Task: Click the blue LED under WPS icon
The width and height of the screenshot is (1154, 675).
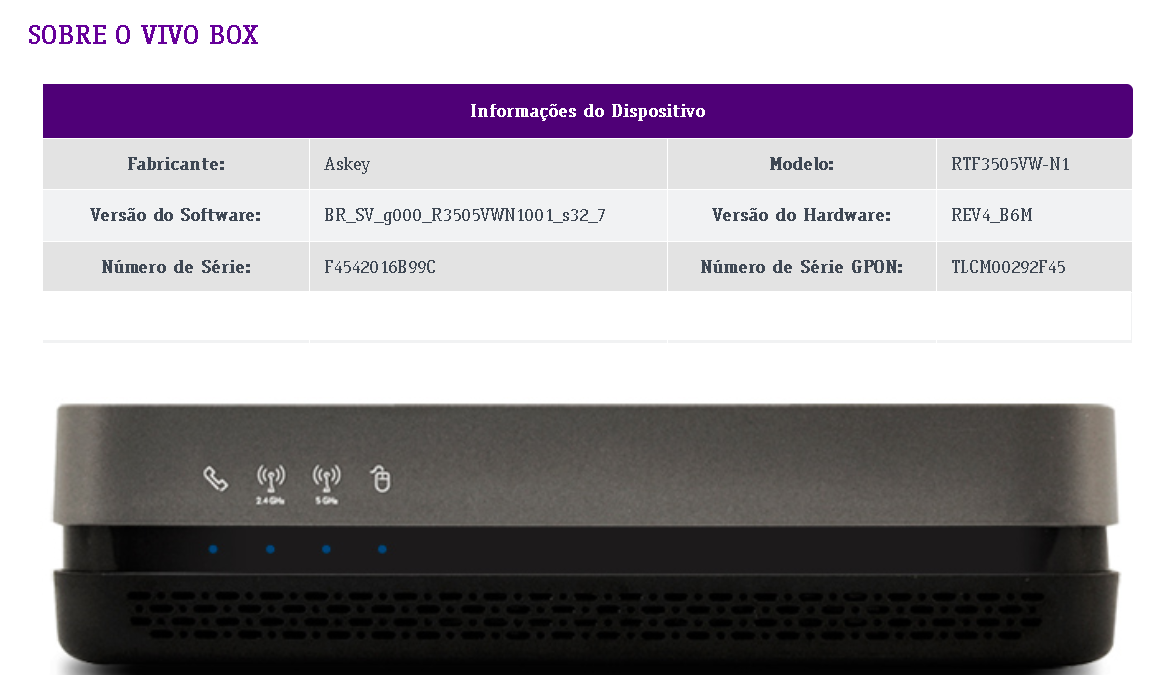Action: pyautogui.click(x=382, y=549)
